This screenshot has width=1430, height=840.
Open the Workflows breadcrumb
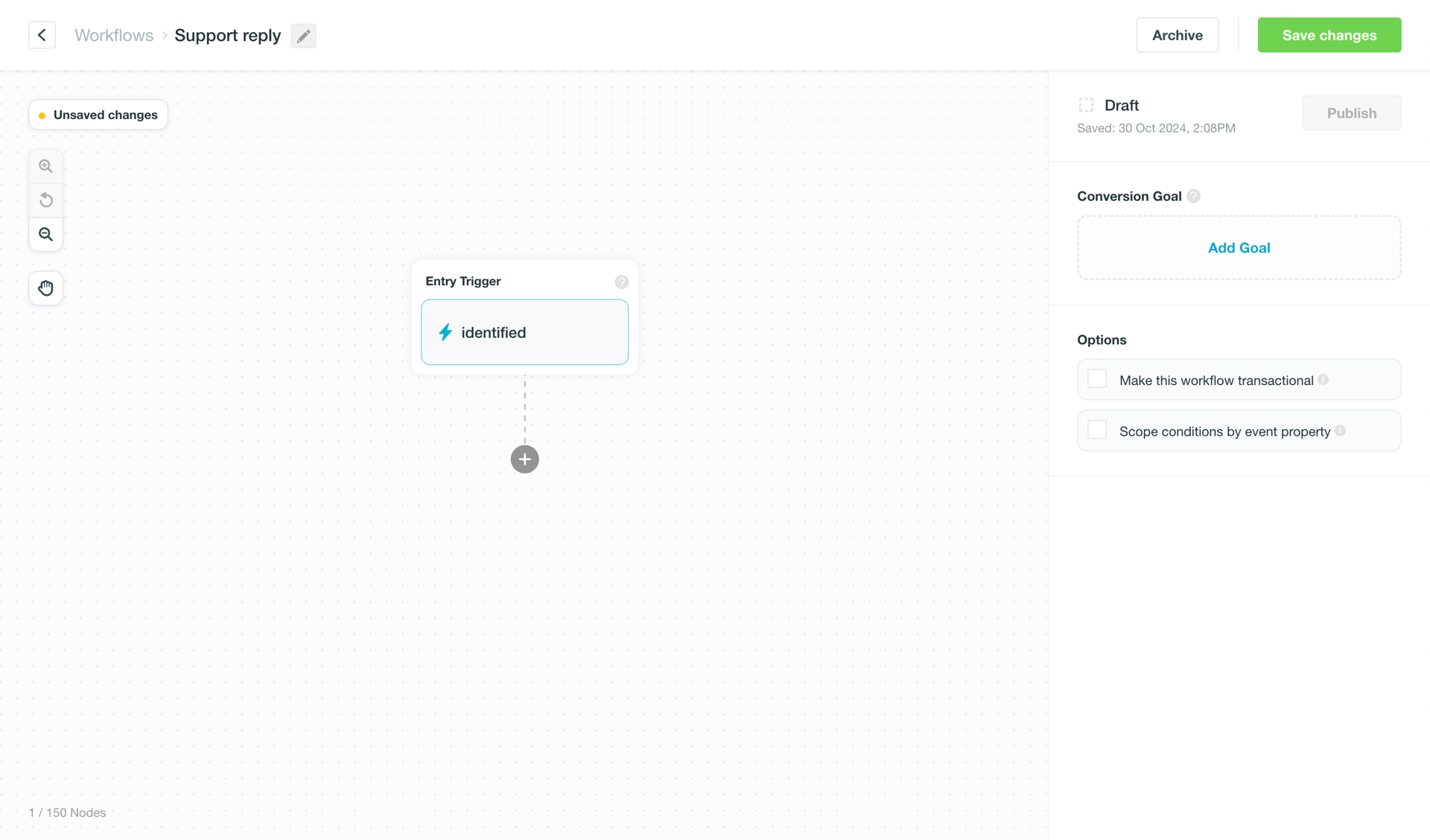(x=114, y=35)
